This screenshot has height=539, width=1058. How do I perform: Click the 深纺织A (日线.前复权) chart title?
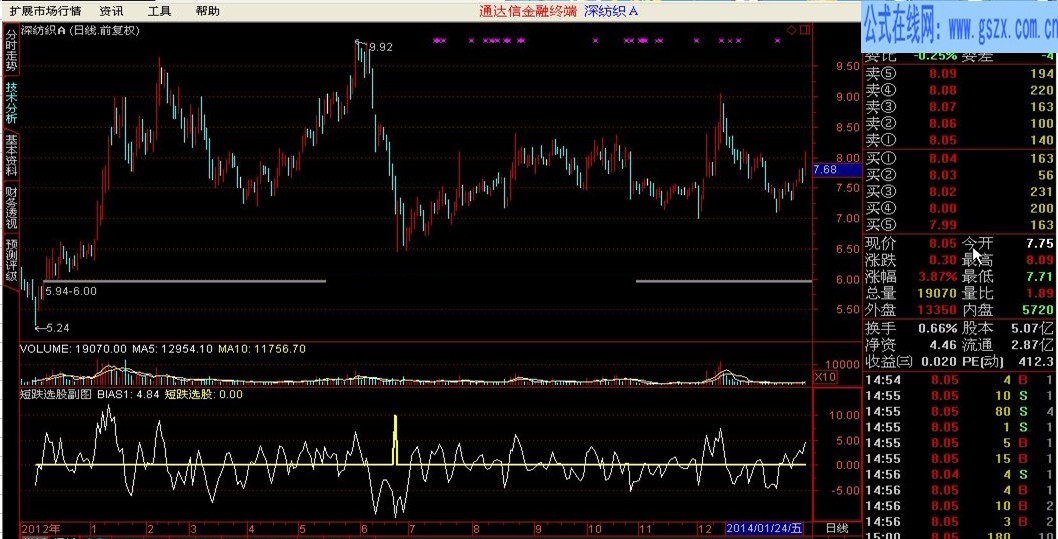coord(80,30)
